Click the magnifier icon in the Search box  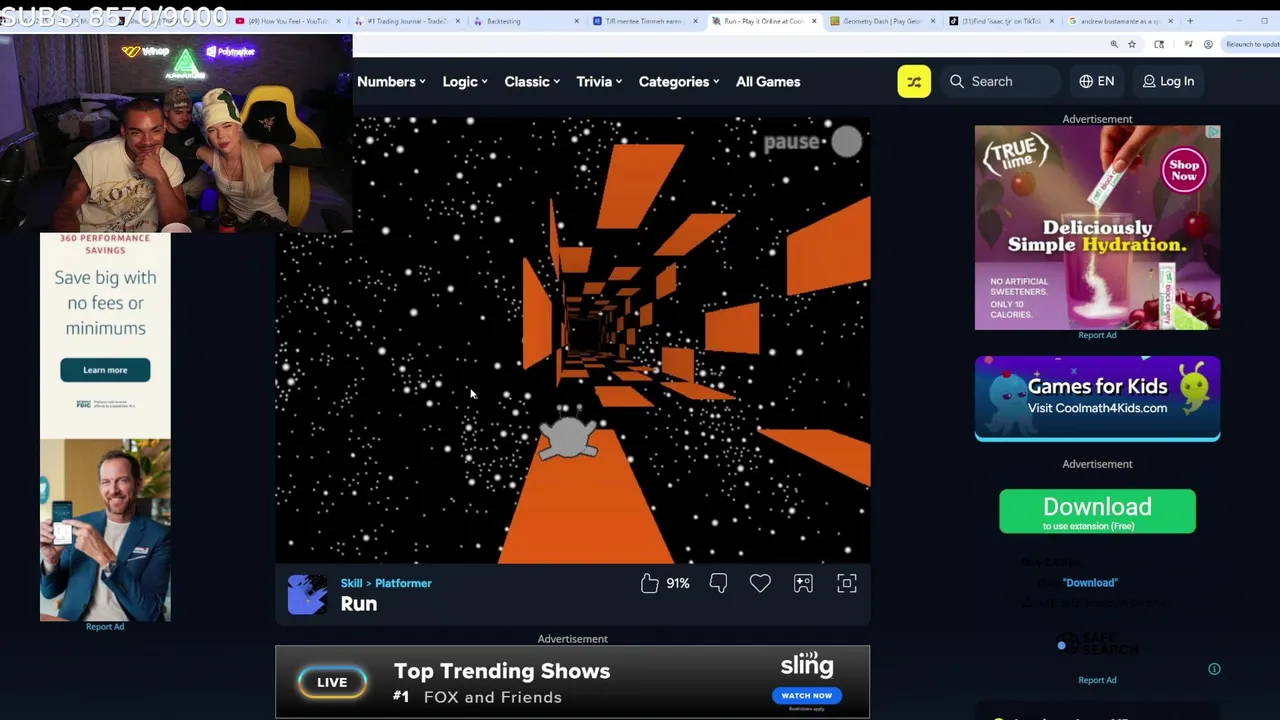click(957, 81)
